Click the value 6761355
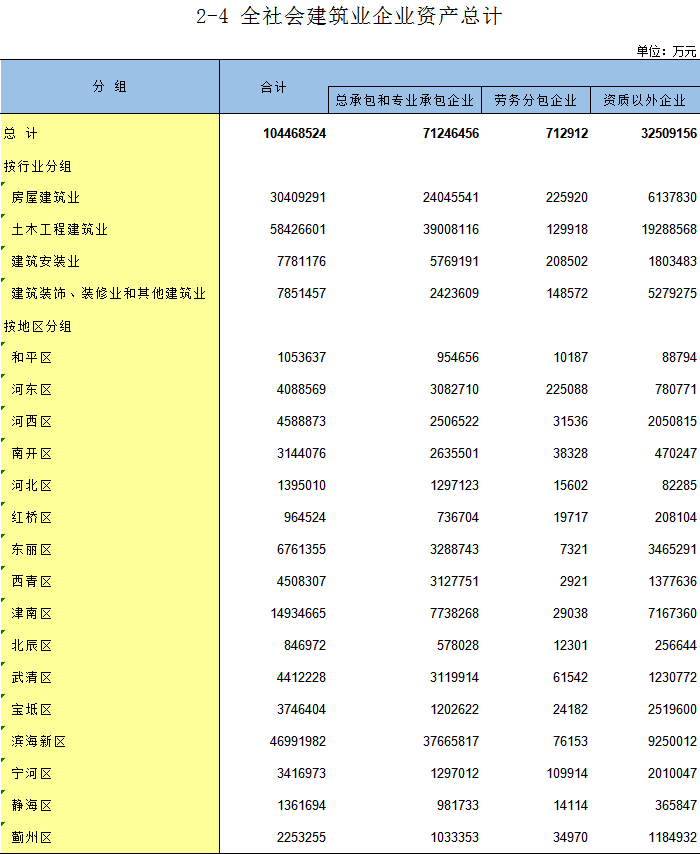 coord(301,550)
